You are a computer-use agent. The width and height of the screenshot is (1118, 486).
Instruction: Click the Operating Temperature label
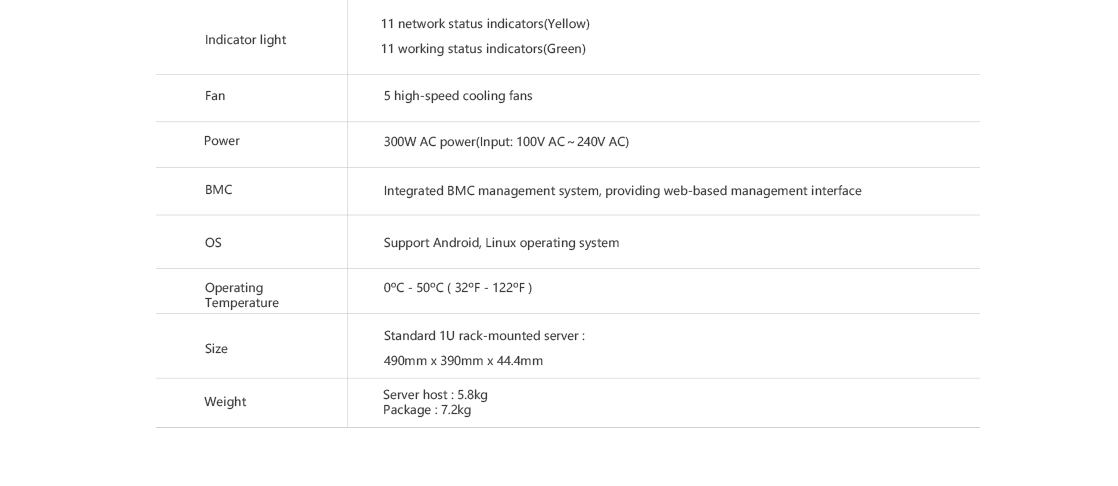(x=242, y=295)
